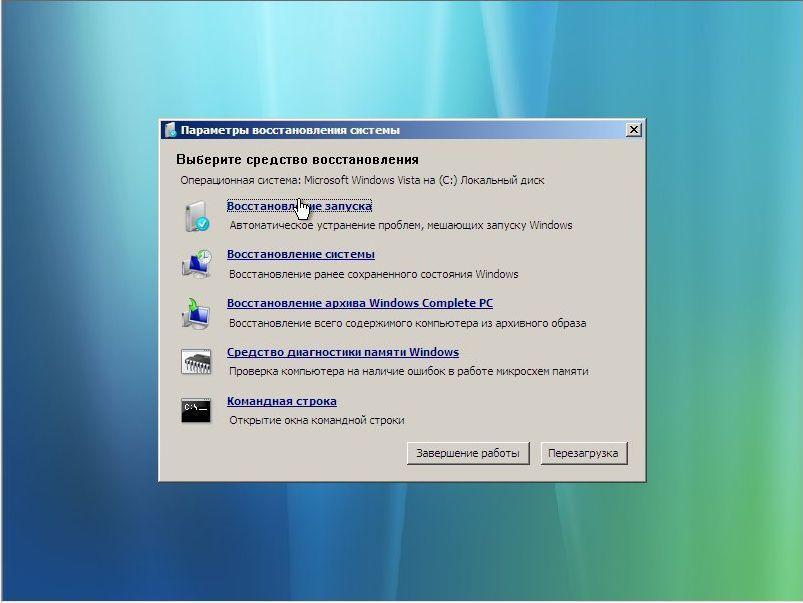Screen dimensions: 803x603
Task: Click the memory chip diagnostics icon
Action: [x=196, y=361]
